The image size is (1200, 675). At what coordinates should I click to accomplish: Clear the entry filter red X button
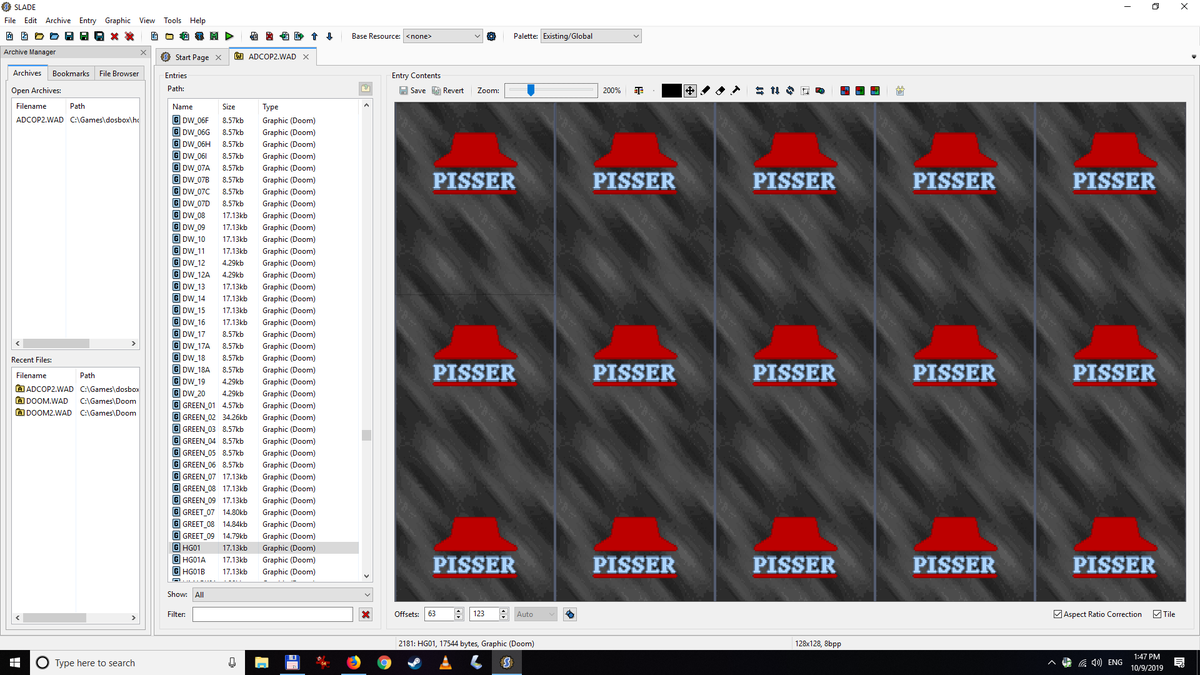pos(366,614)
